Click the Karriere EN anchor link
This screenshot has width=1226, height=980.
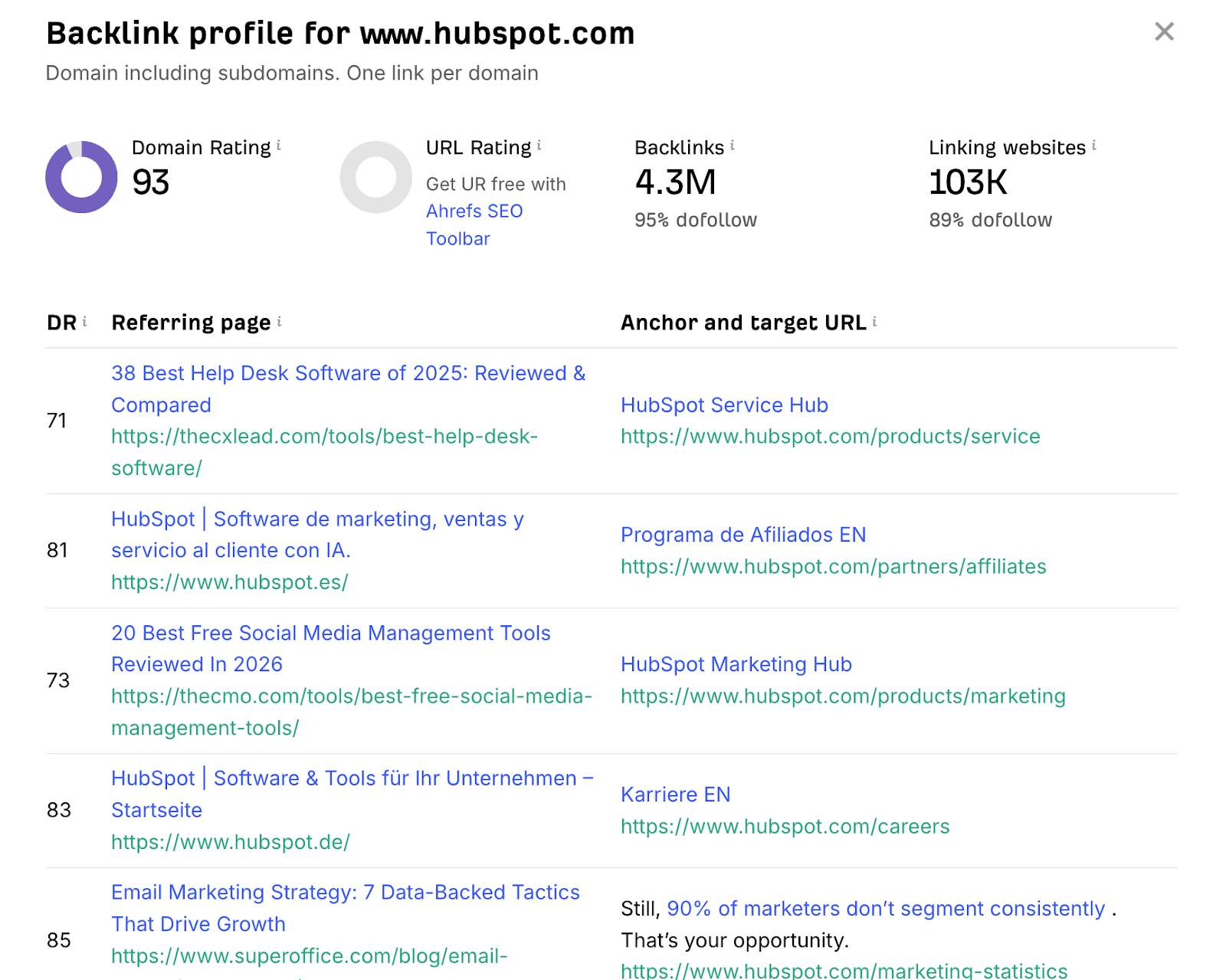point(675,795)
